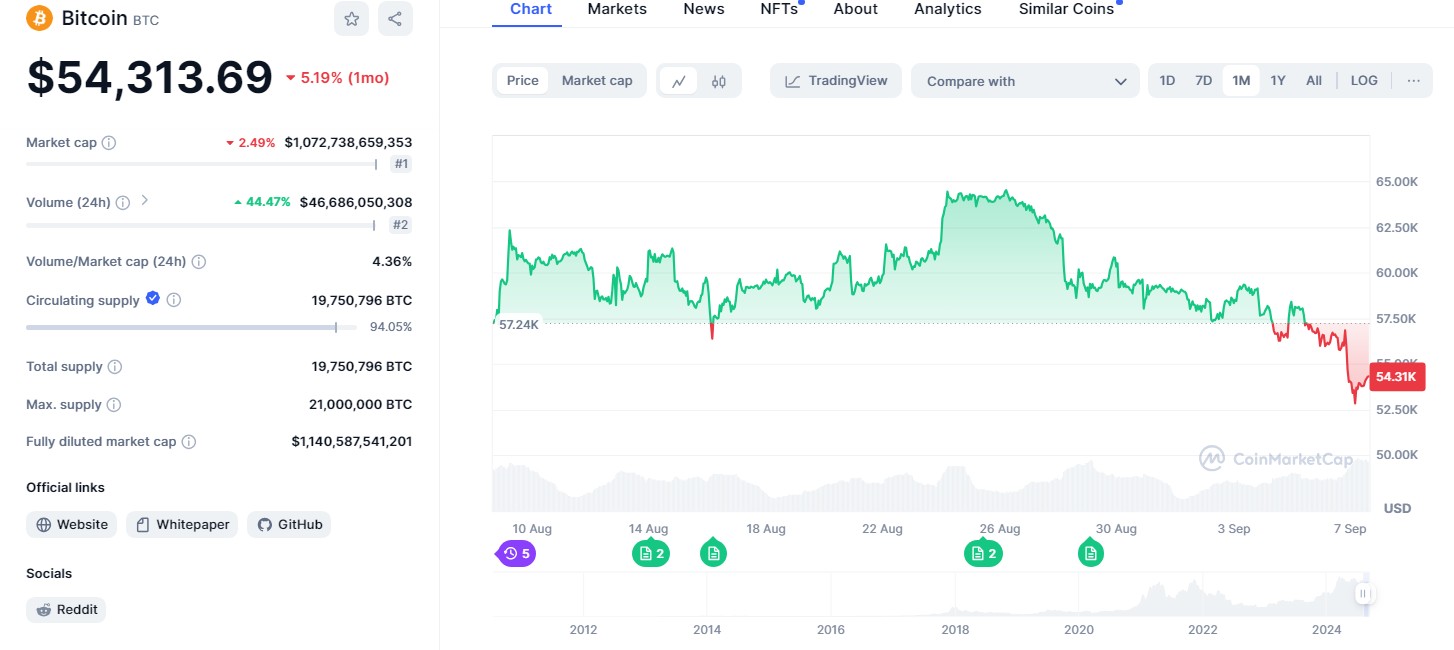
Task: Show Market cap info tooltip icon
Action: (109, 143)
